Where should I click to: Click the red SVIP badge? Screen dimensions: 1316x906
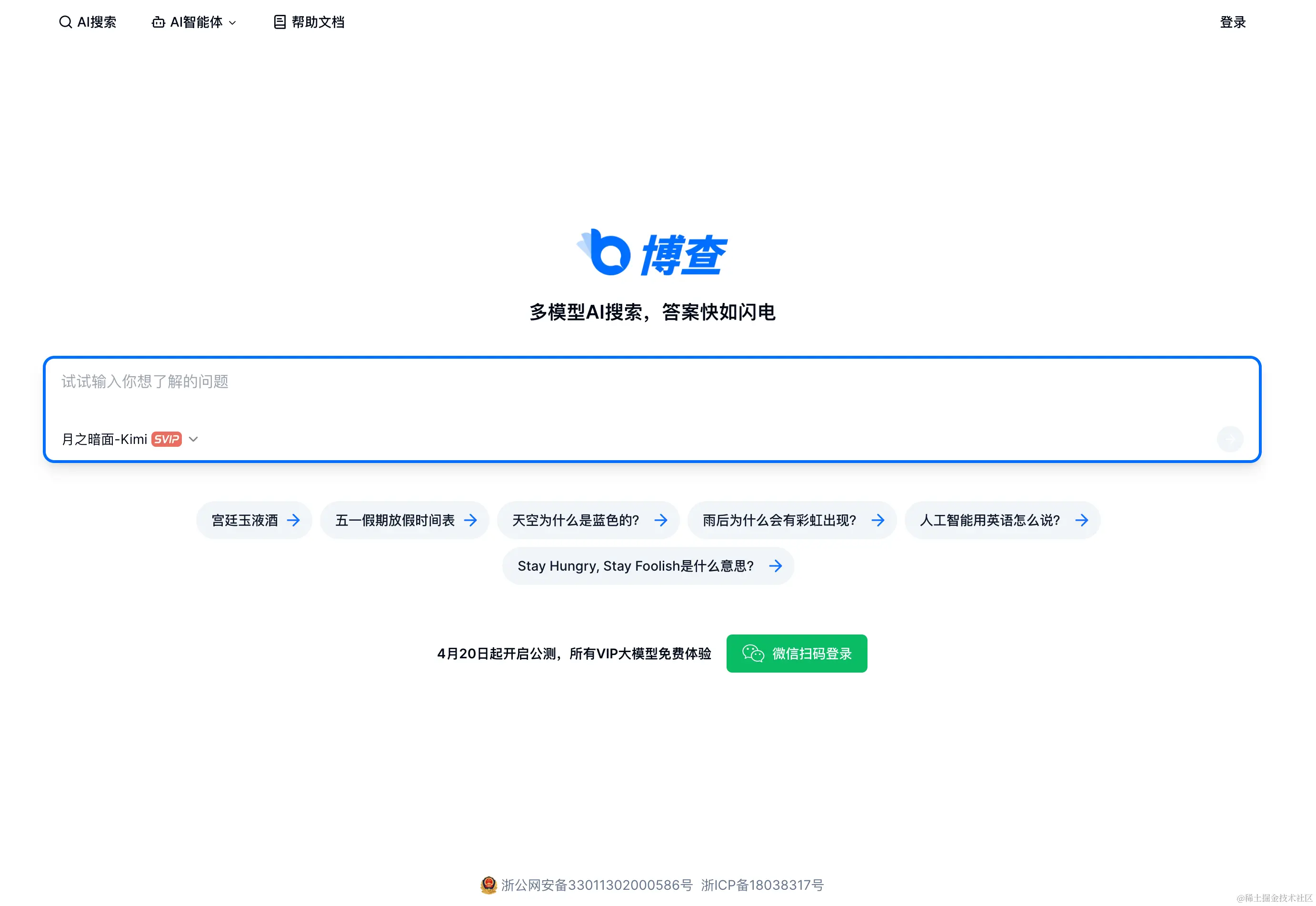point(166,439)
